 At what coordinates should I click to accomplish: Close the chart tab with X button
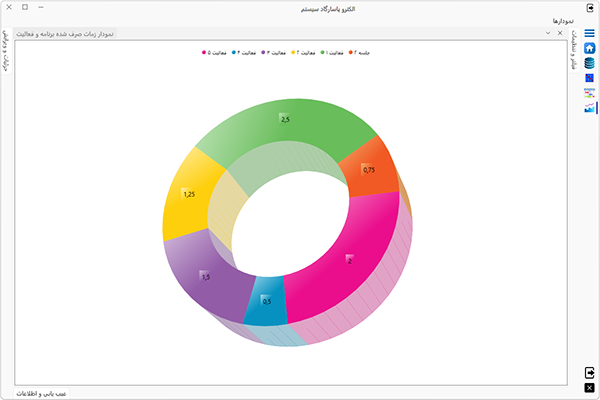click(561, 33)
